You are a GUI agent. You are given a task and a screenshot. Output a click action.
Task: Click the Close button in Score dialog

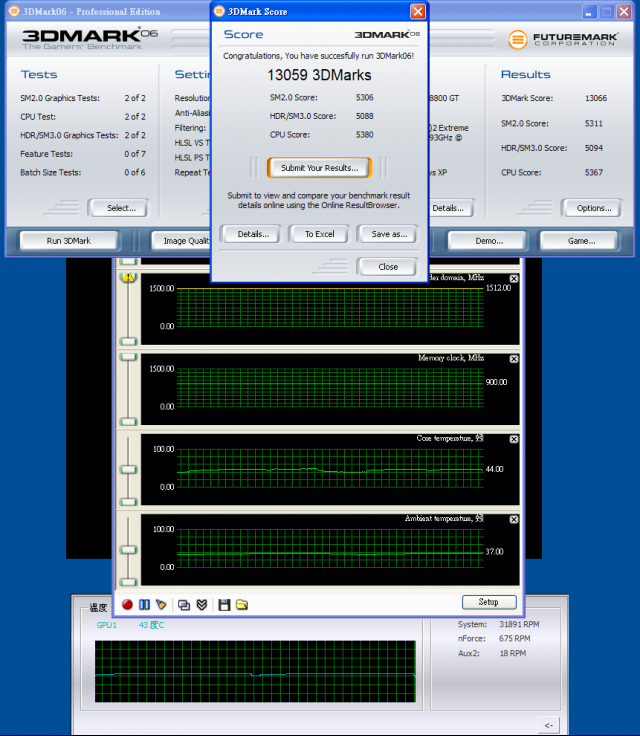pyautogui.click(x=388, y=267)
